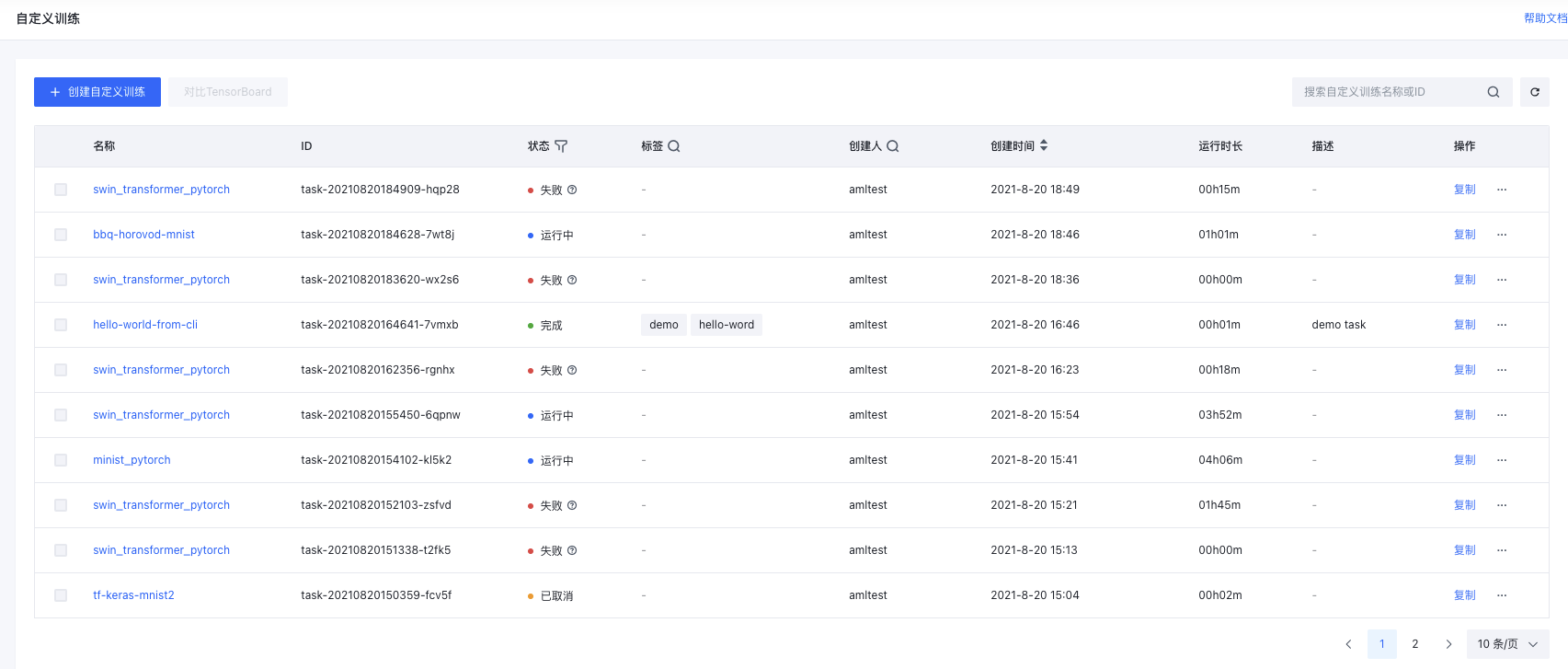Click the hello-word tag

pos(727,325)
